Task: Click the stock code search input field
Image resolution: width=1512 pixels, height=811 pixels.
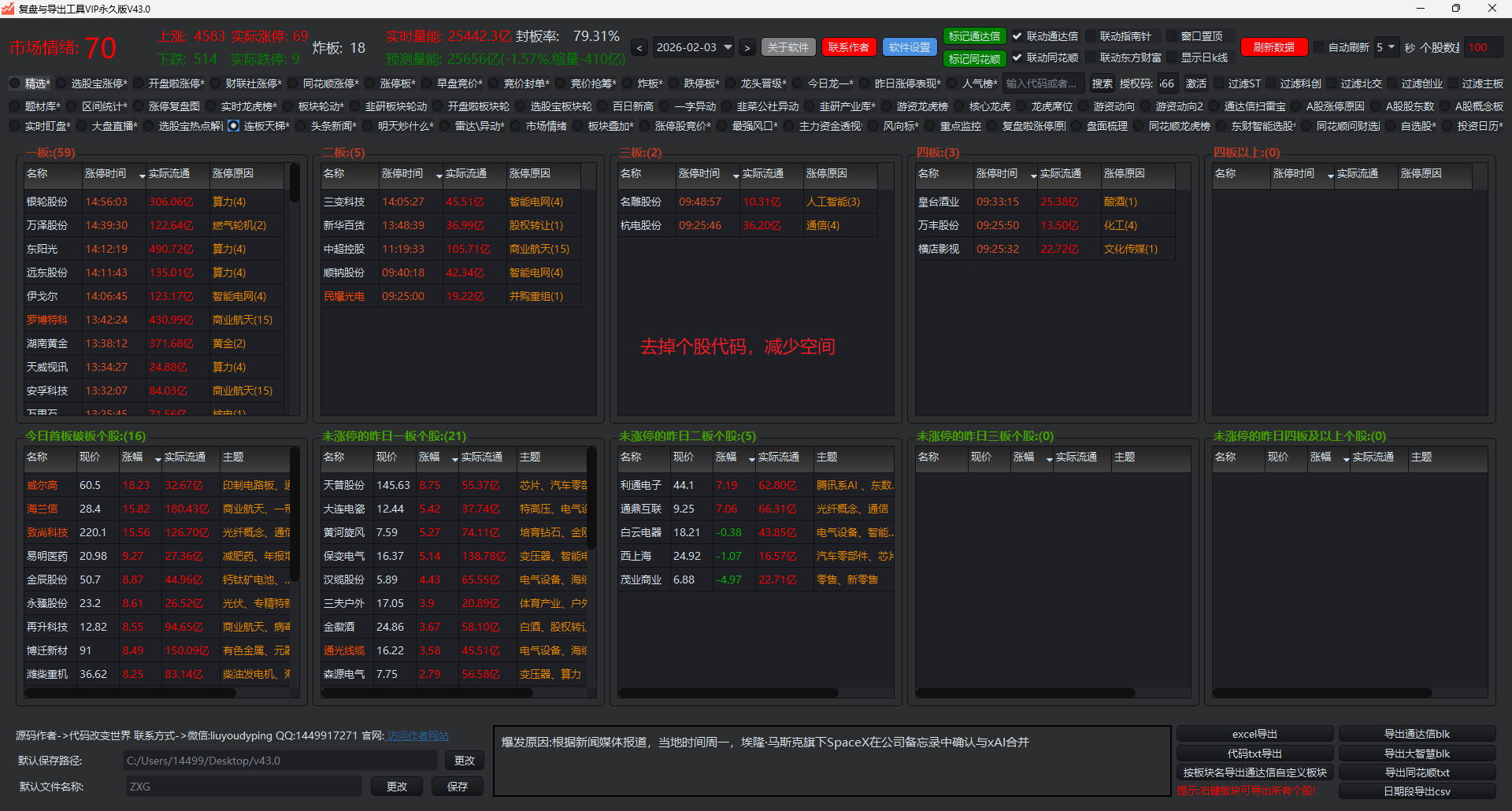Action: [x=1044, y=83]
